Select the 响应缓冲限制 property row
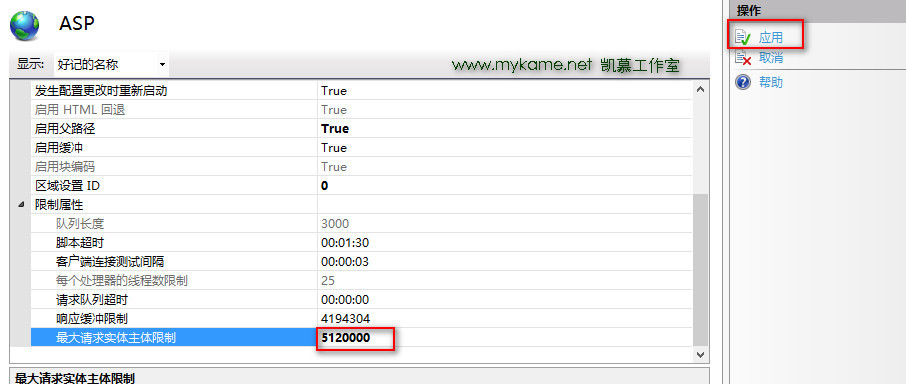 361,319
